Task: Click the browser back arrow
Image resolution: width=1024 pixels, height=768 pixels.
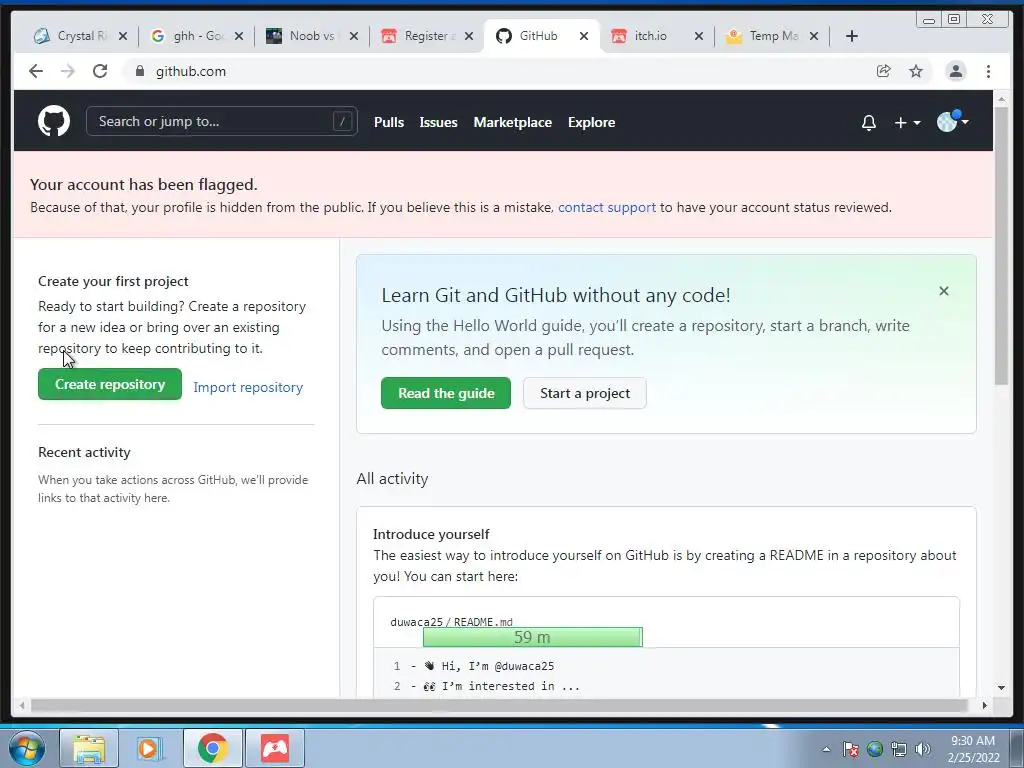Action: click(x=36, y=71)
